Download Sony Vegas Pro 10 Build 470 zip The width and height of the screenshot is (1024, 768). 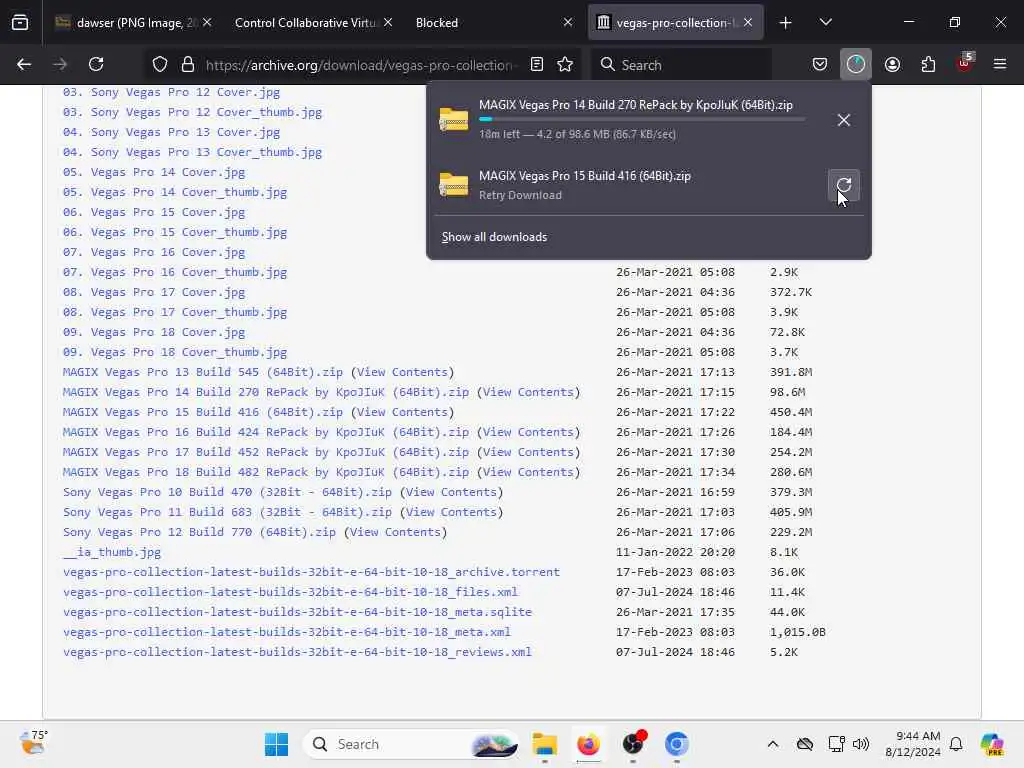coord(227,492)
